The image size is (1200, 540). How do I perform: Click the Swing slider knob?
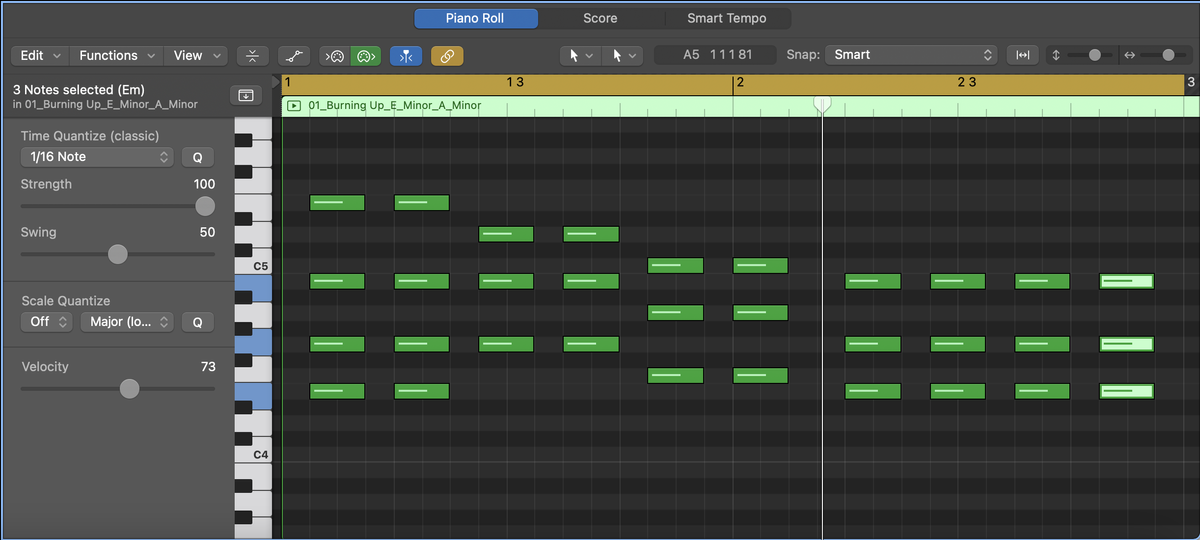click(x=118, y=254)
